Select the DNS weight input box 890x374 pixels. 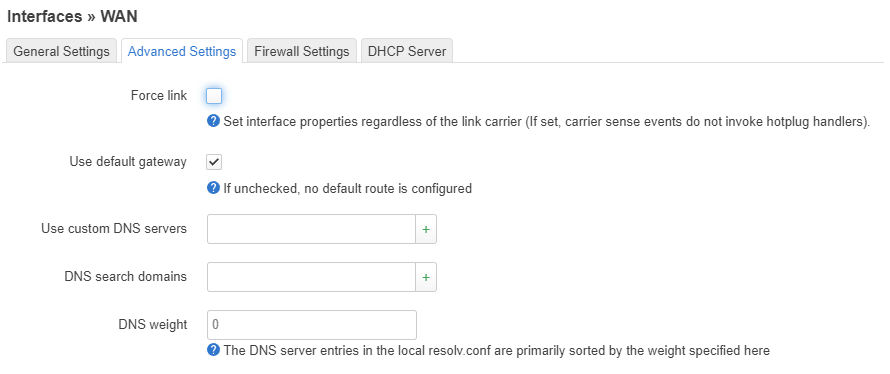pos(312,325)
